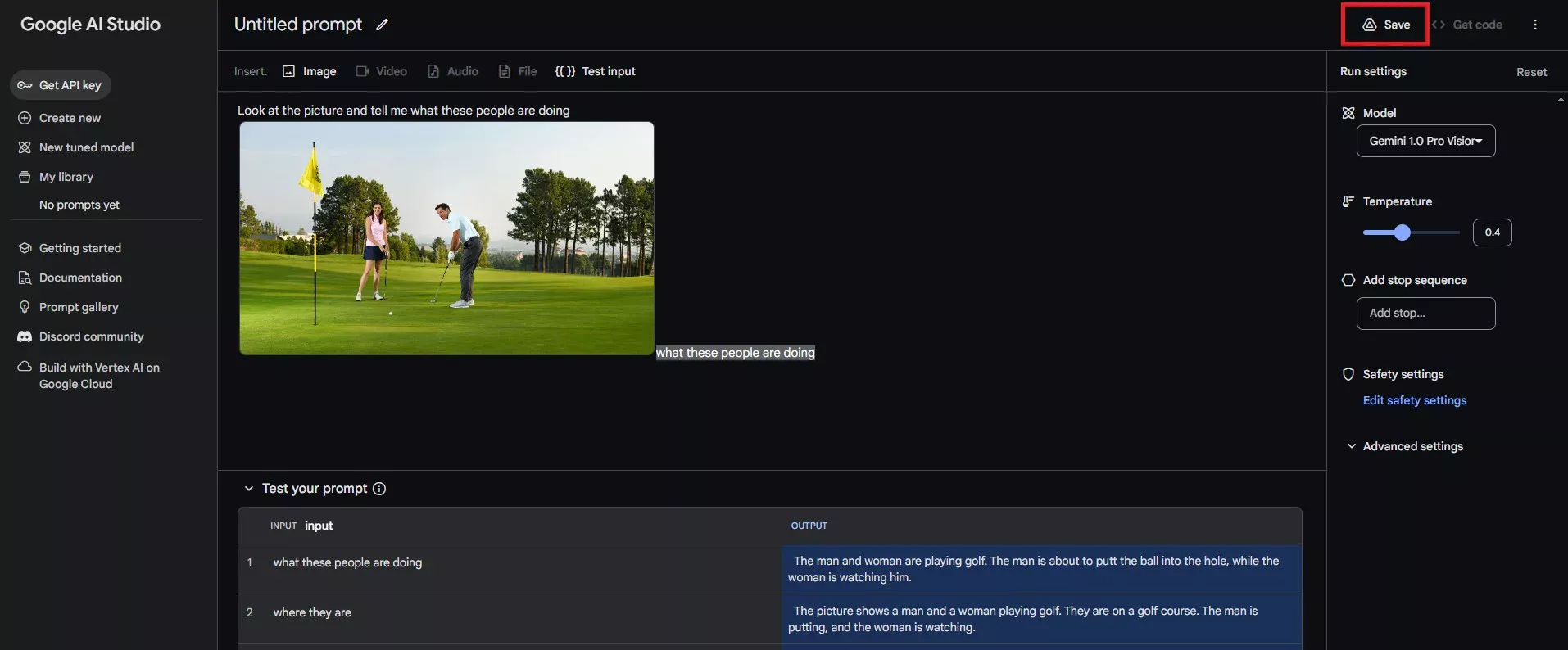Insert an Audio file into the prompt
1568x650 pixels.
(x=453, y=71)
